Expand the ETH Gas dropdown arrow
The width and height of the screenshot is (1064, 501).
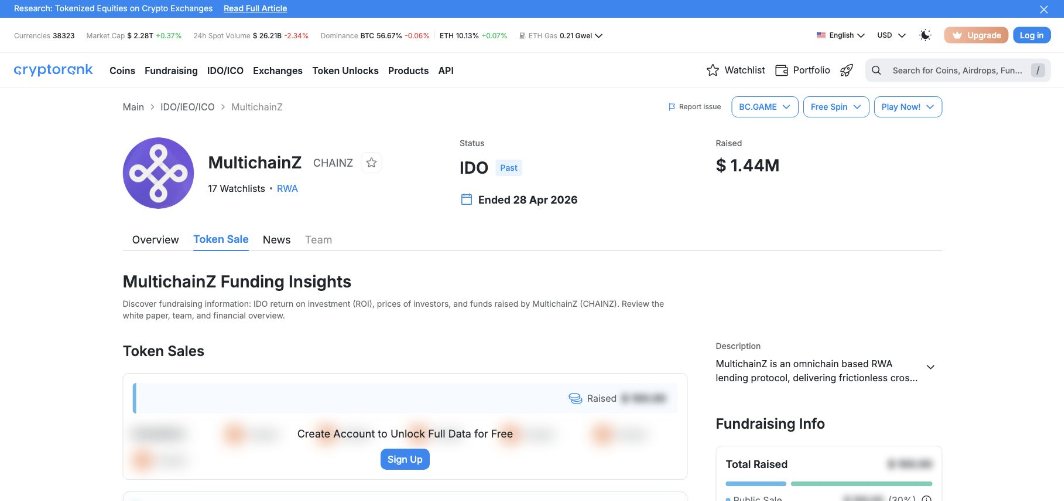[598, 36]
